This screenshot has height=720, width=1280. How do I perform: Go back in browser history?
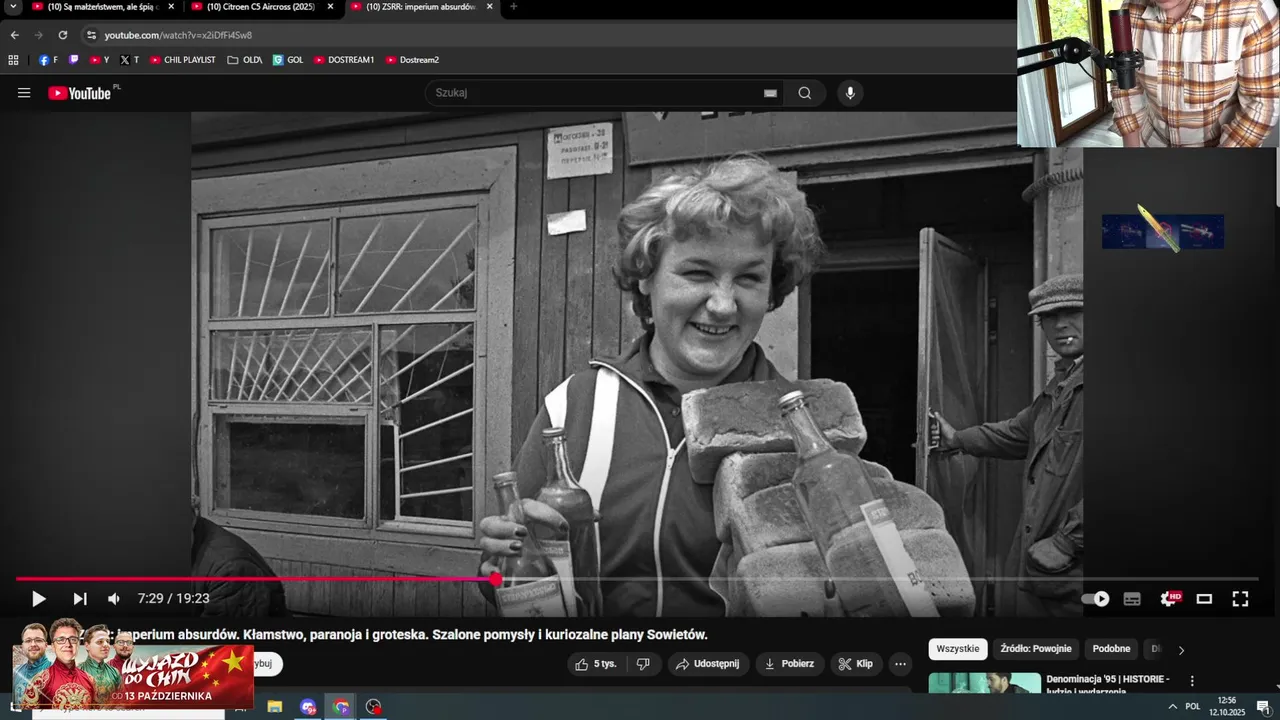(x=14, y=35)
